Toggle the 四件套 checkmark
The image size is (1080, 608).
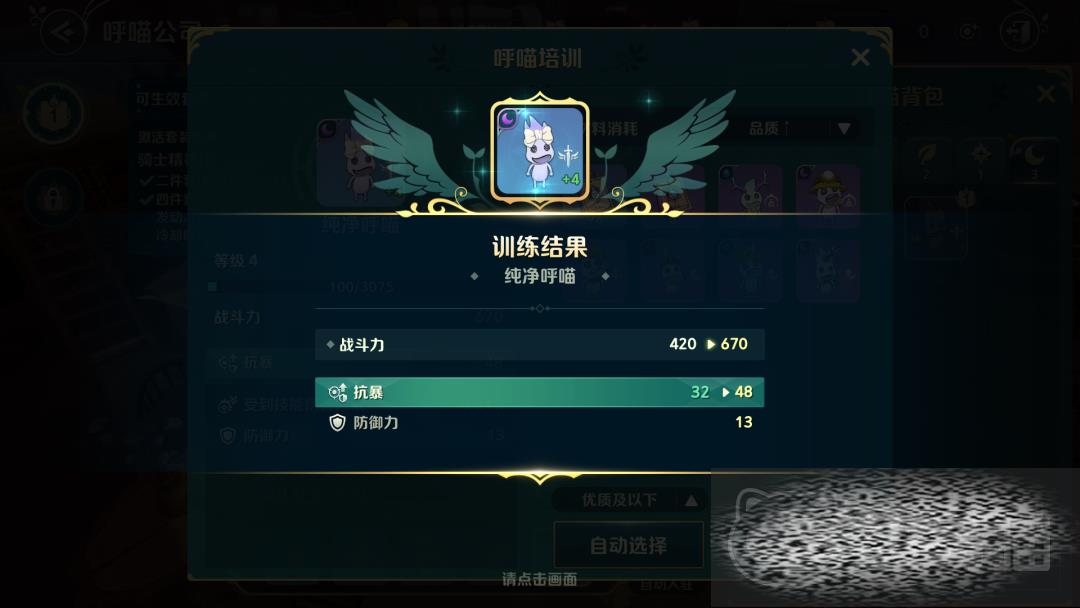(x=147, y=200)
